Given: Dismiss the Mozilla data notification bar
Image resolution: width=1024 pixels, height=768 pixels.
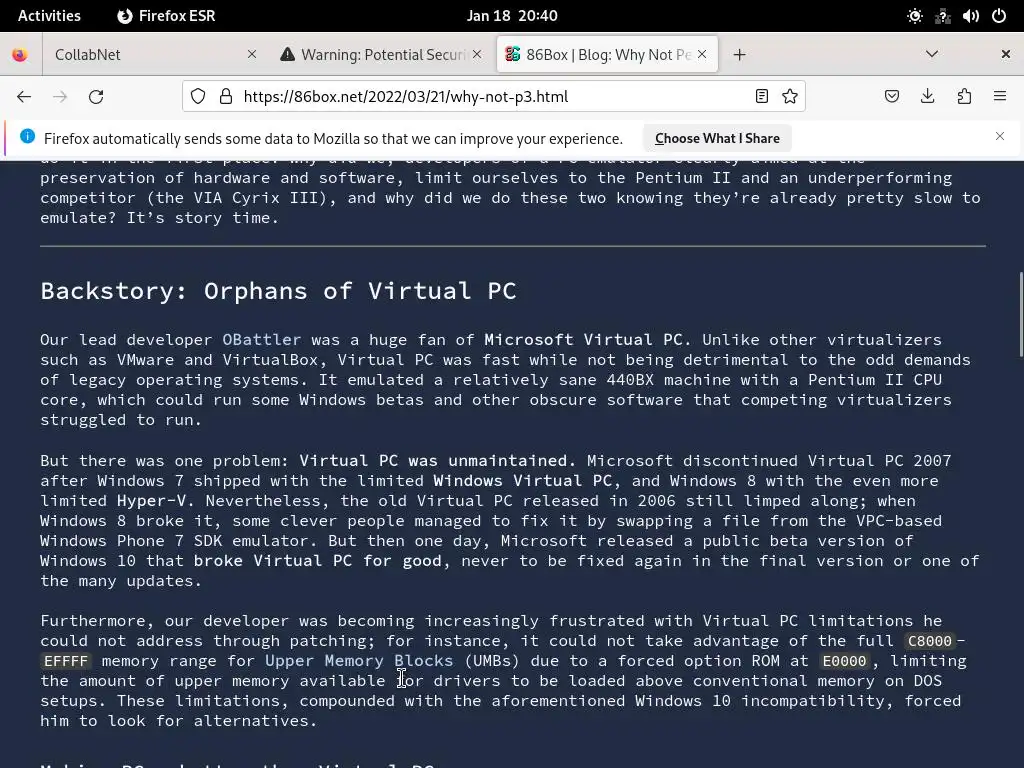Looking at the screenshot, I should (x=1000, y=136).
